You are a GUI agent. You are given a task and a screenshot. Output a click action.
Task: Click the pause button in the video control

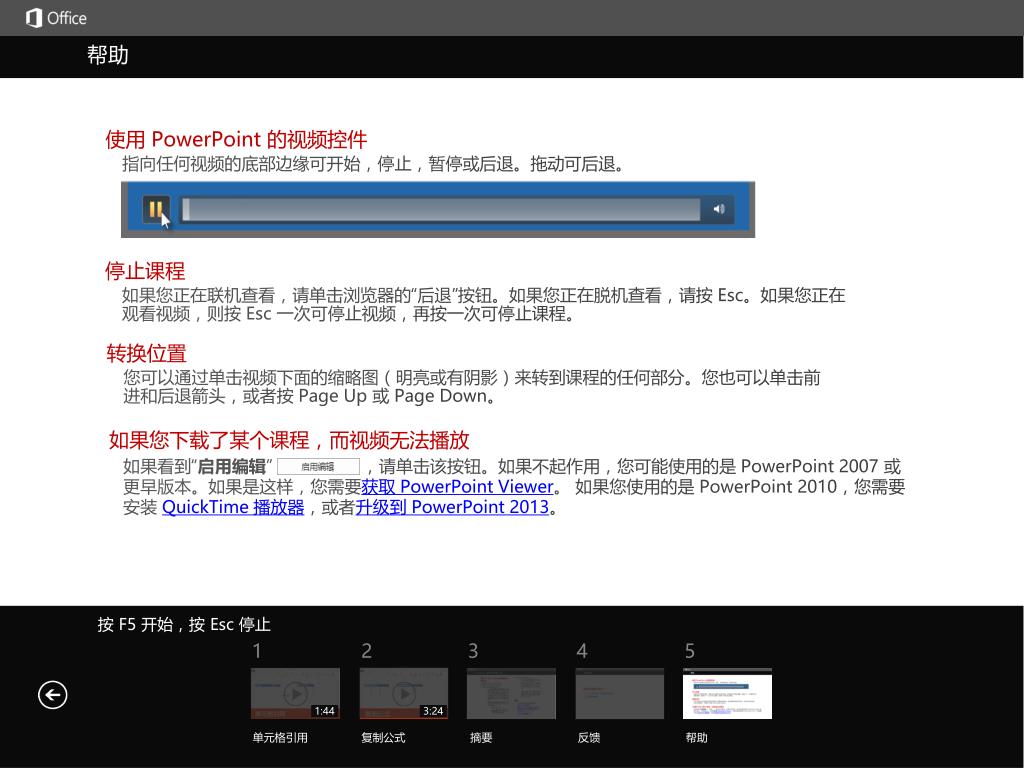(155, 209)
